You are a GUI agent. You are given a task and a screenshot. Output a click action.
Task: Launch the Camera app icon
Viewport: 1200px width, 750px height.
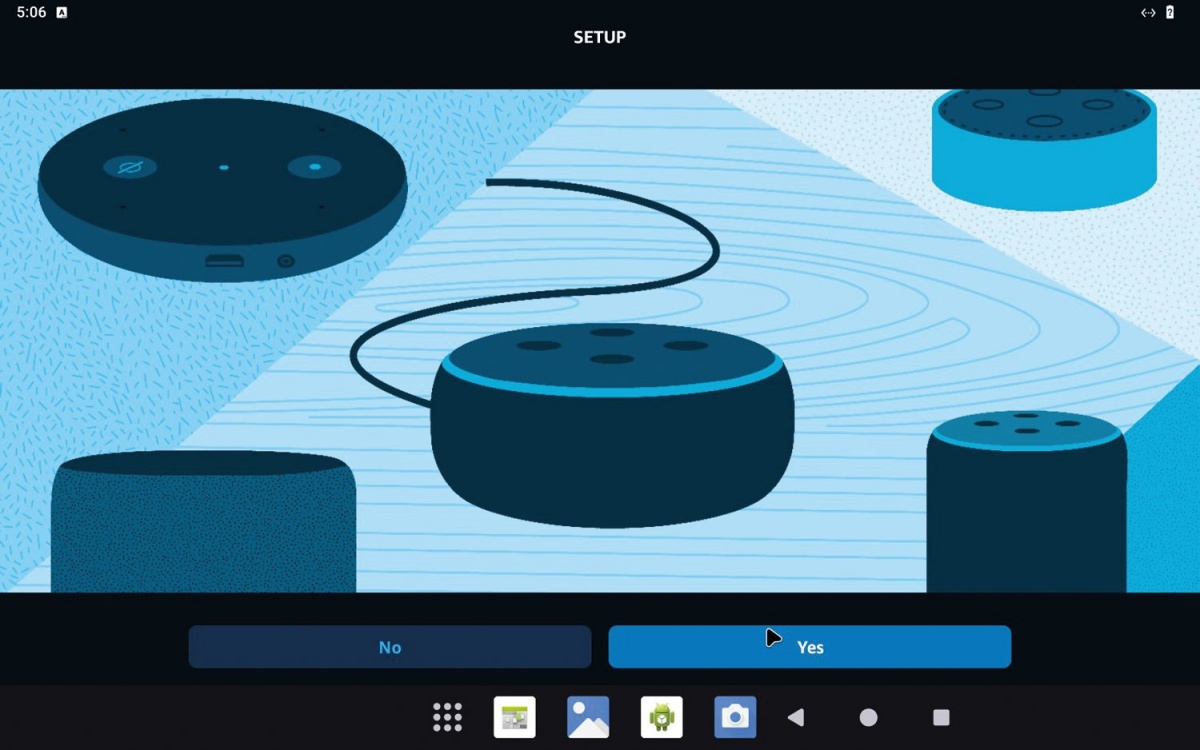coord(735,717)
